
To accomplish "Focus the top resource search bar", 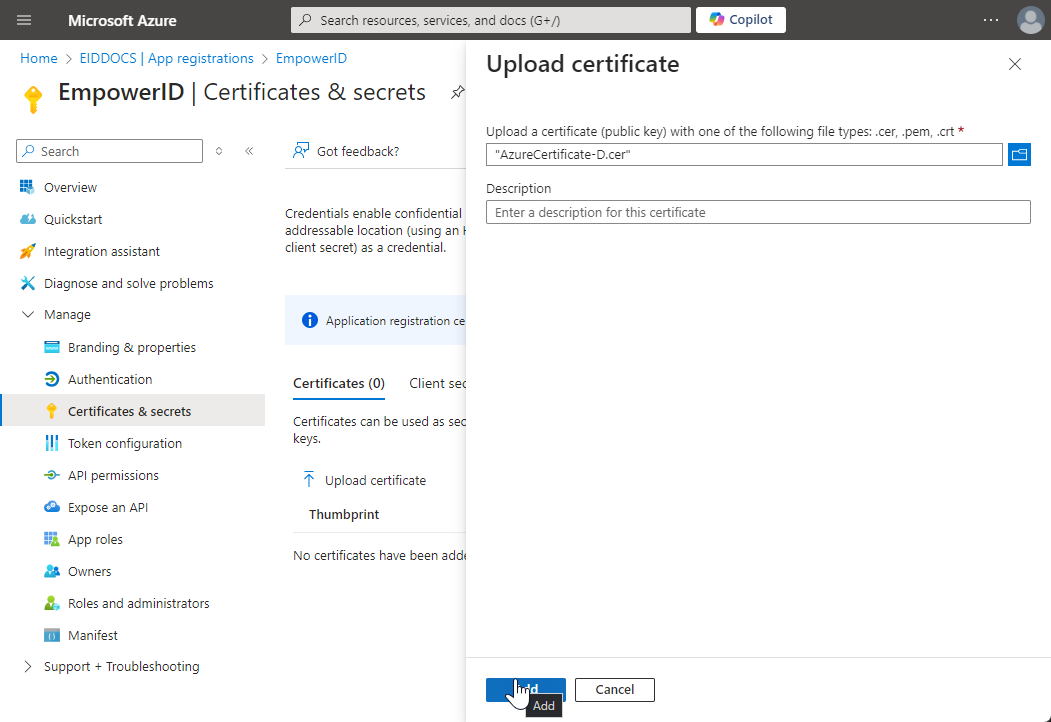I will coord(490,20).
